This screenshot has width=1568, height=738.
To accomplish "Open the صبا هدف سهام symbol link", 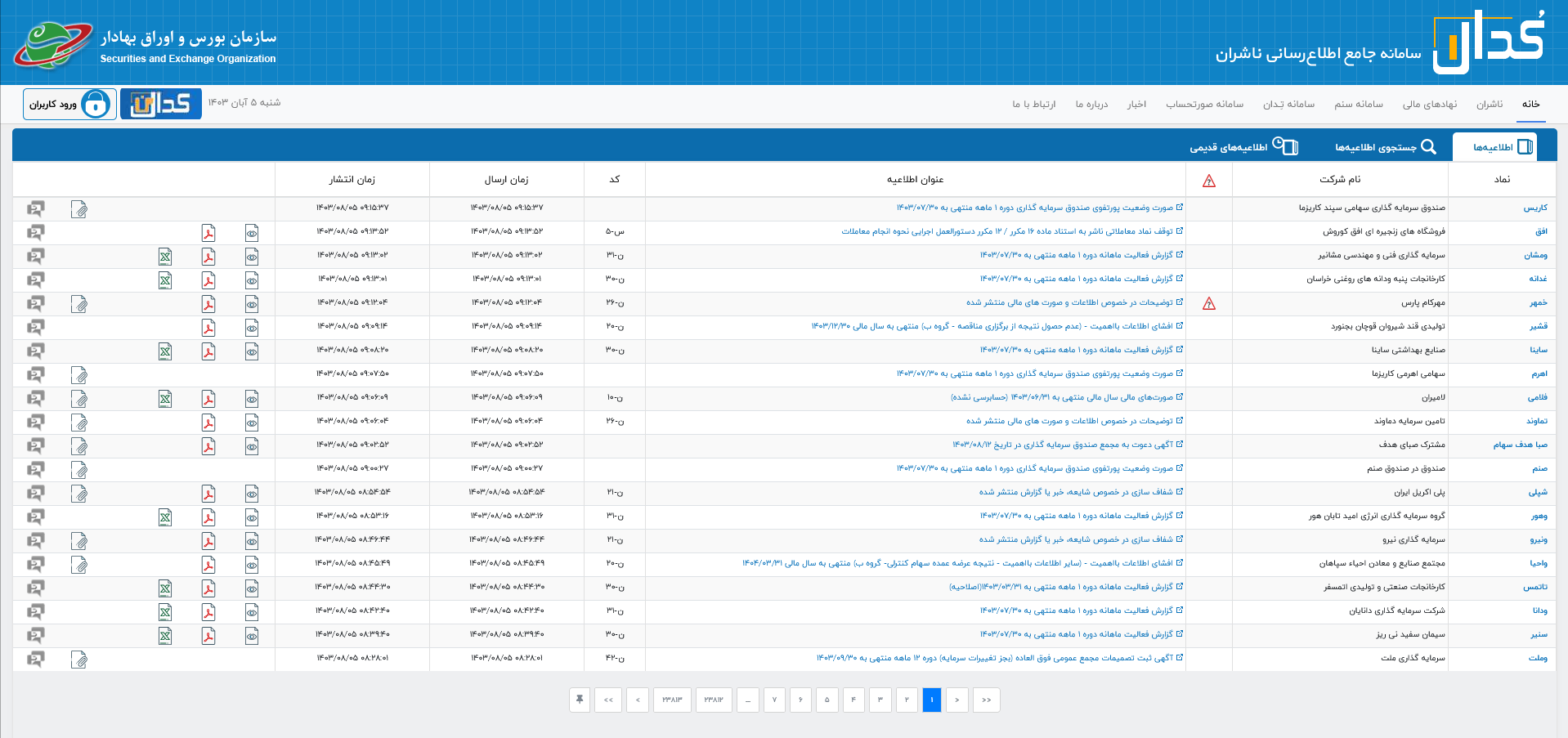I will point(1521,445).
